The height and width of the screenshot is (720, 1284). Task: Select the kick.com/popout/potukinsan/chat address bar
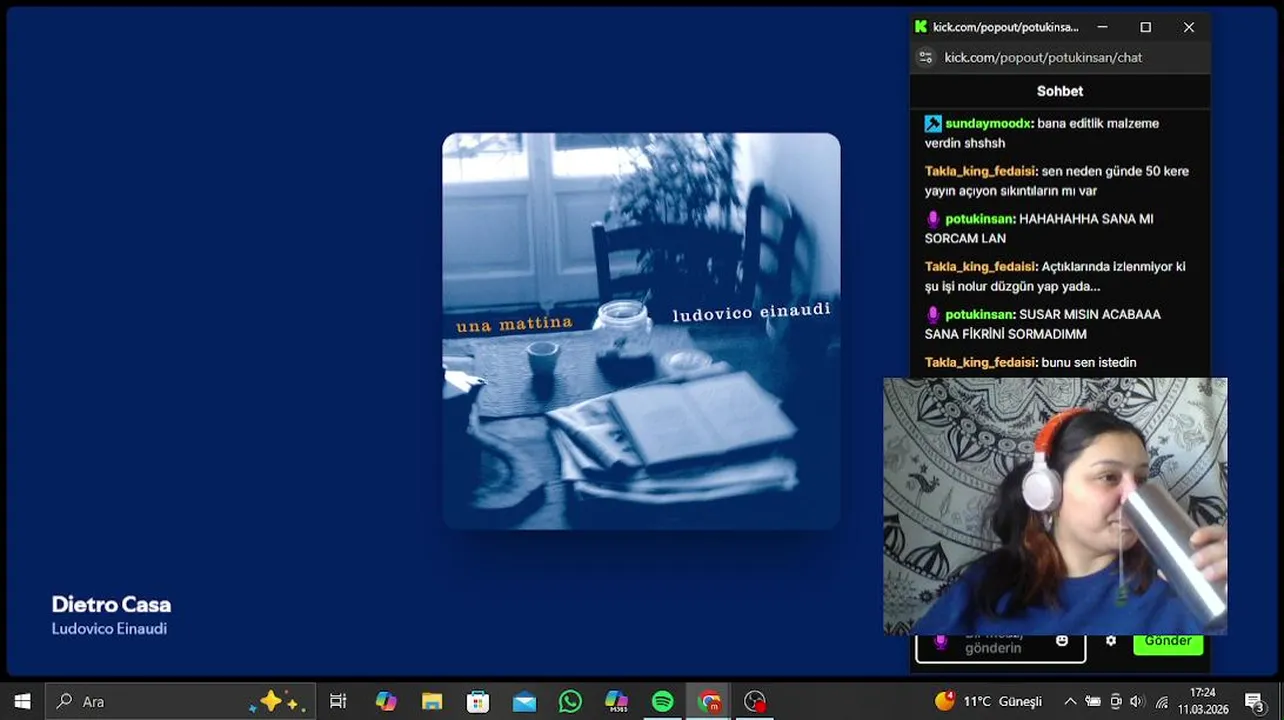click(1043, 57)
